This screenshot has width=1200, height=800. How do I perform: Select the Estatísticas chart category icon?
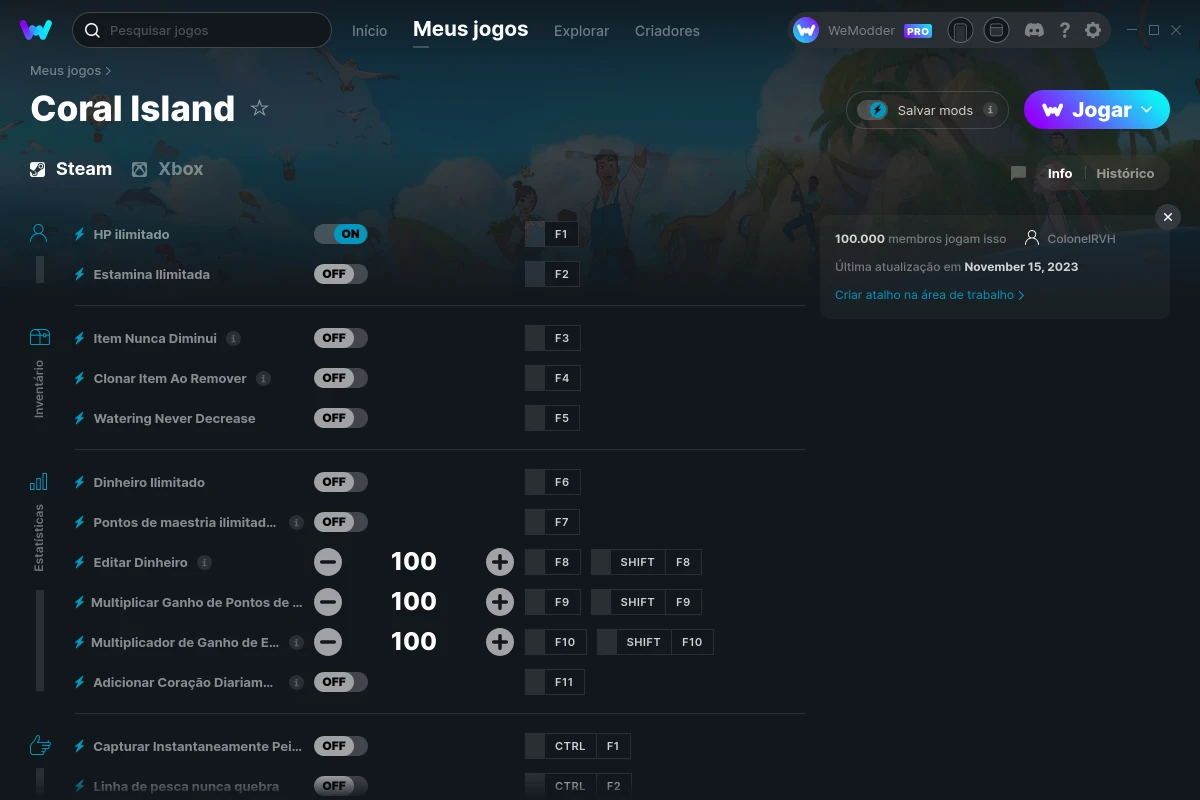tap(39, 482)
